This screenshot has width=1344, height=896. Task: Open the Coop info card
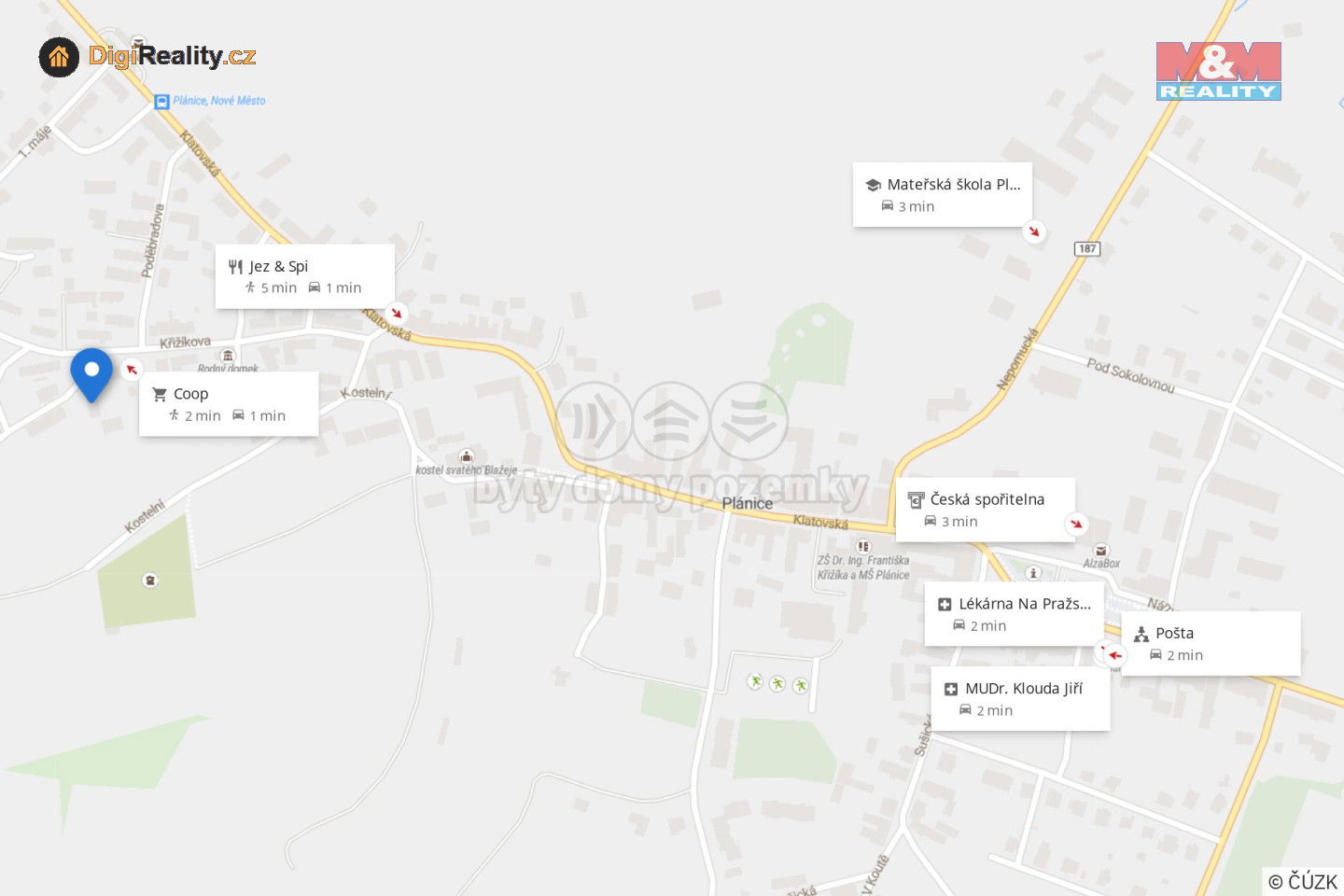[x=229, y=404]
